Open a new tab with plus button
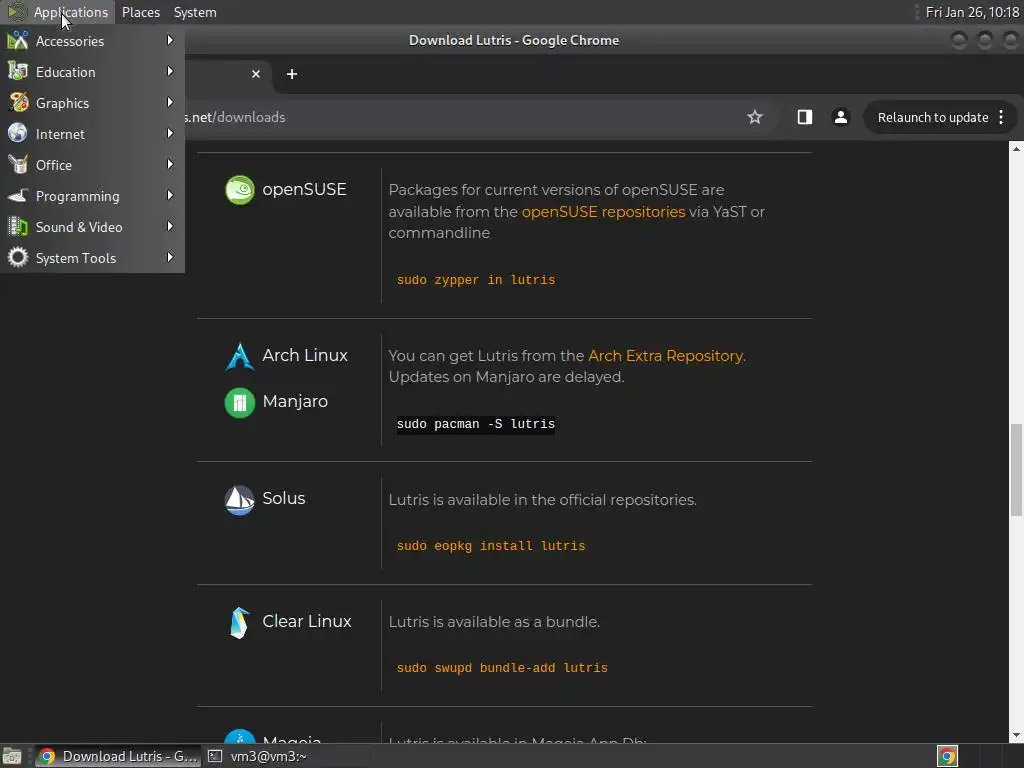Screen dimensions: 1024x768 tap(292, 74)
